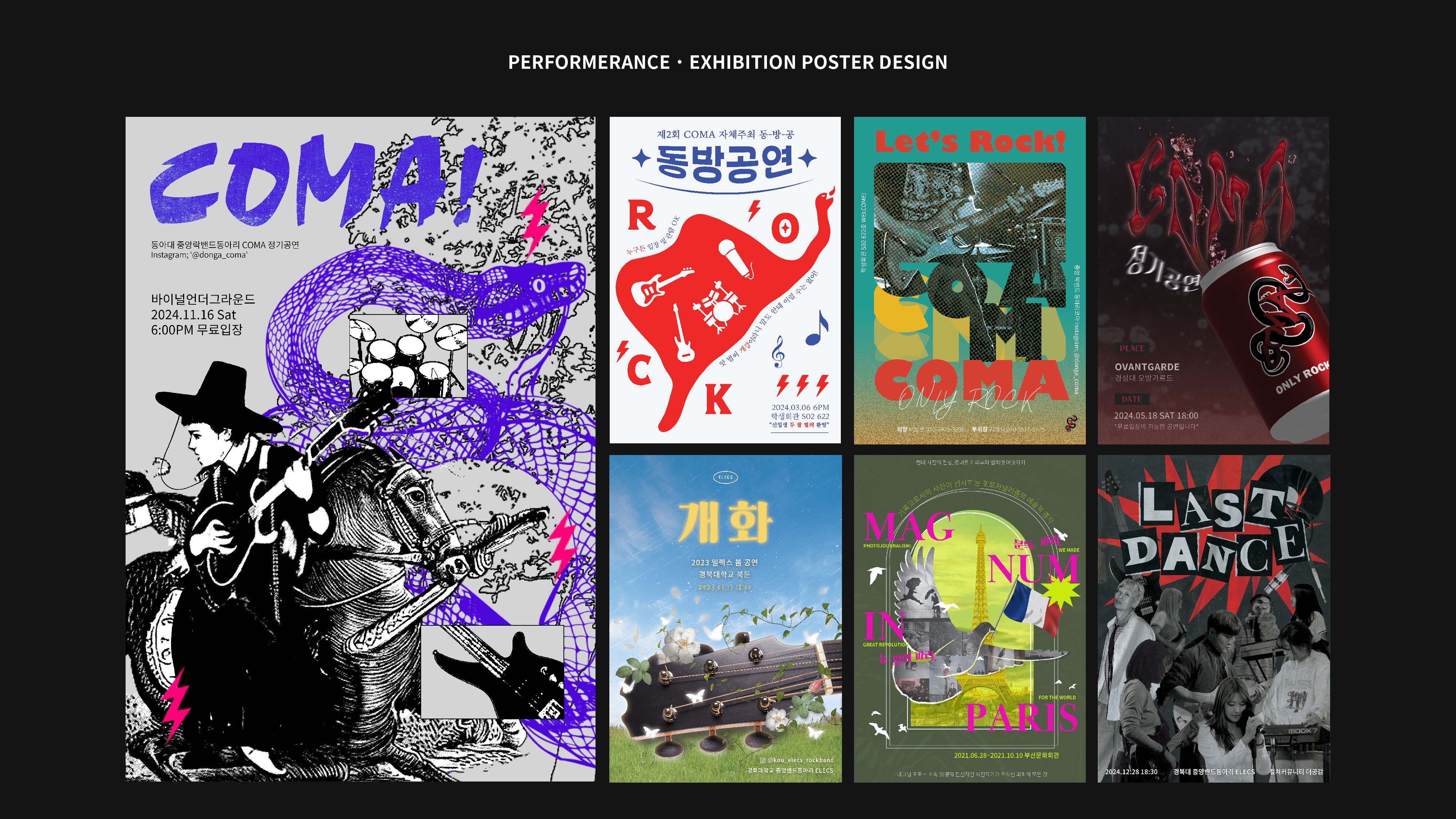Open the large COMA! snake poster
Screen dimensions: 1456x819
(360, 449)
